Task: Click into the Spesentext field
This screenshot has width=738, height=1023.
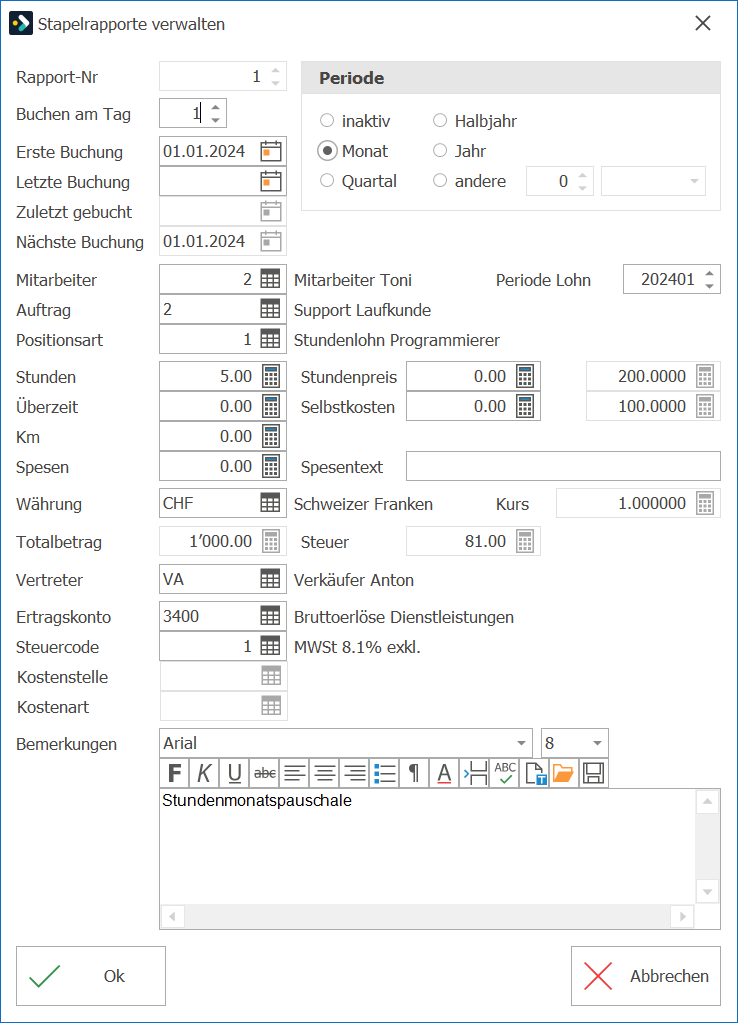Action: tap(563, 466)
